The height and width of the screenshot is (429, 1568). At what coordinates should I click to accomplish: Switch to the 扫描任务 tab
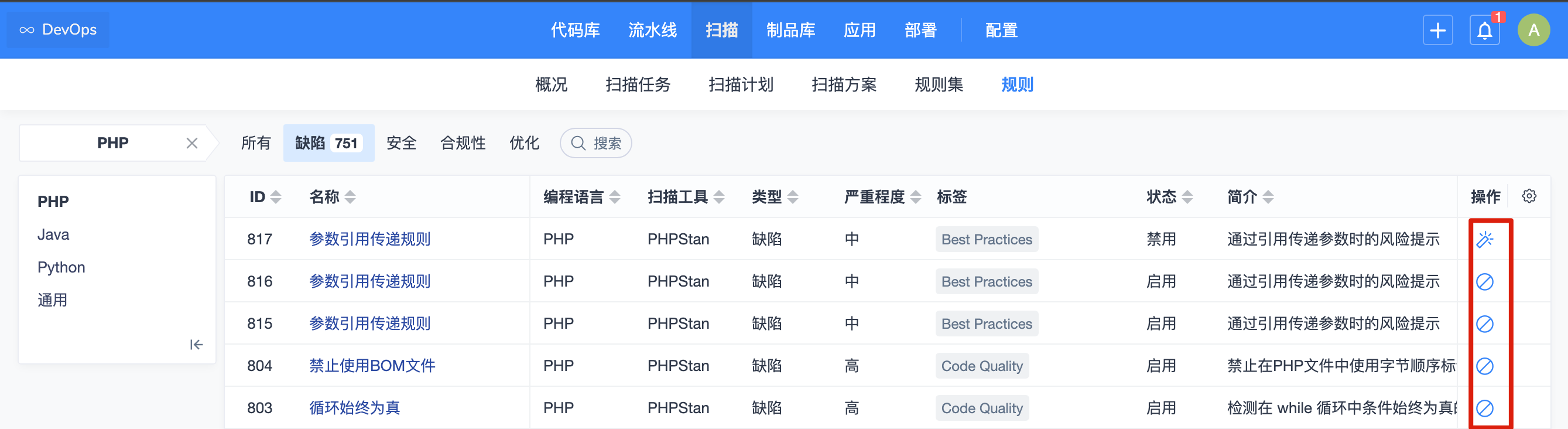(638, 84)
